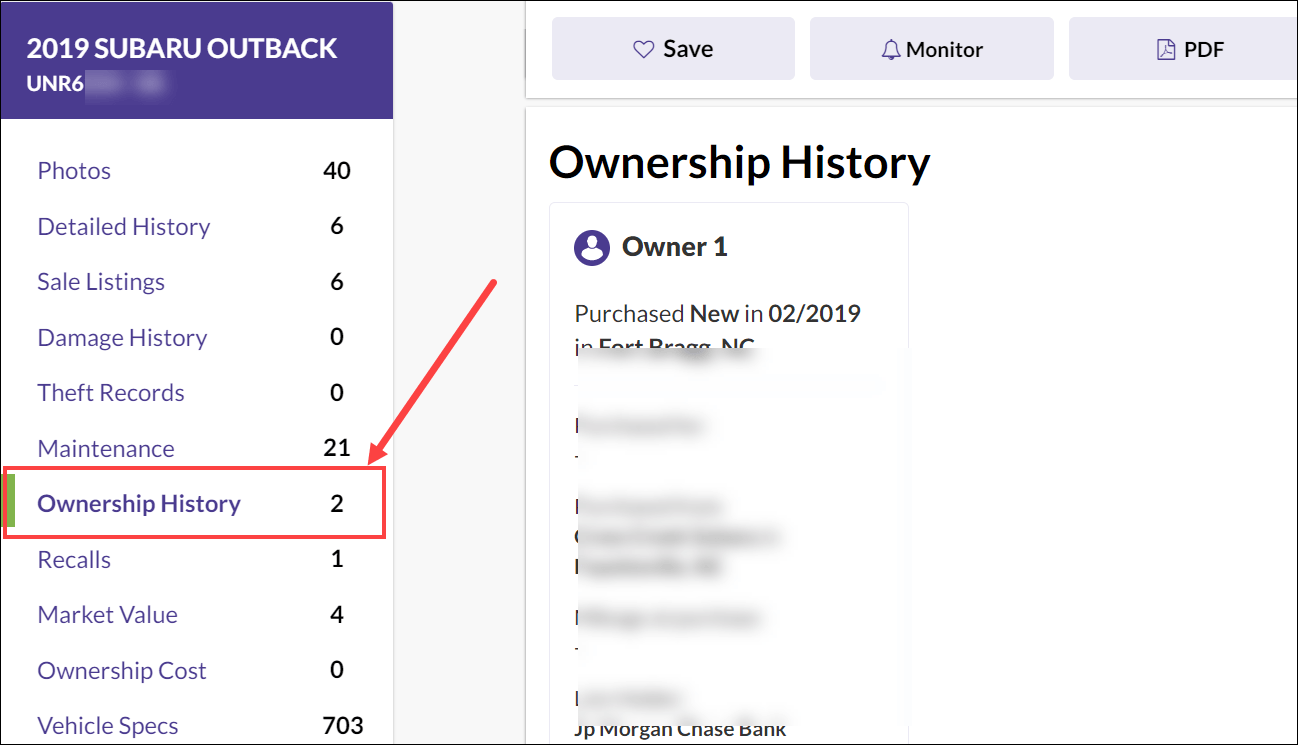Click the bell icon next to Monitor

[891, 48]
